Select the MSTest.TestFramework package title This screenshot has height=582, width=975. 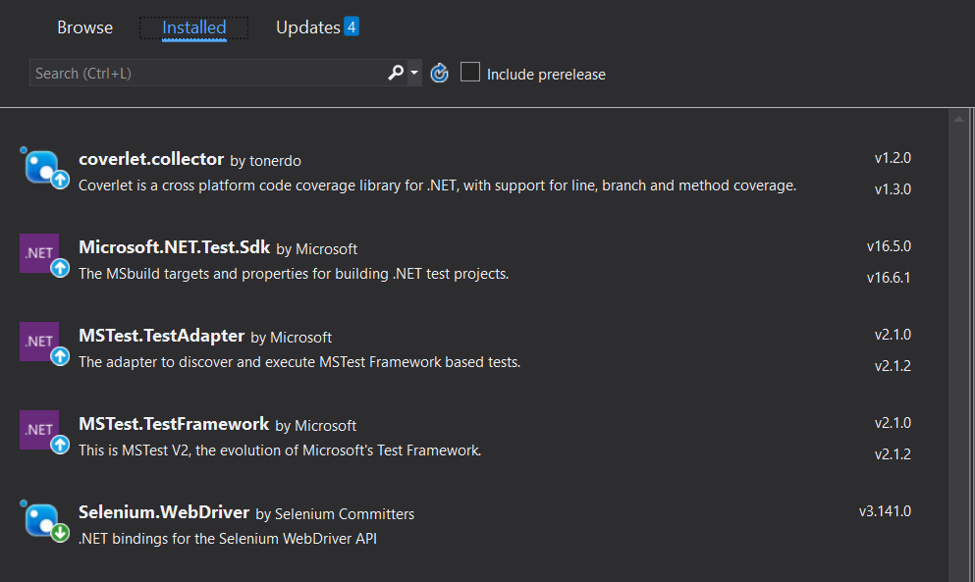[174, 424]
